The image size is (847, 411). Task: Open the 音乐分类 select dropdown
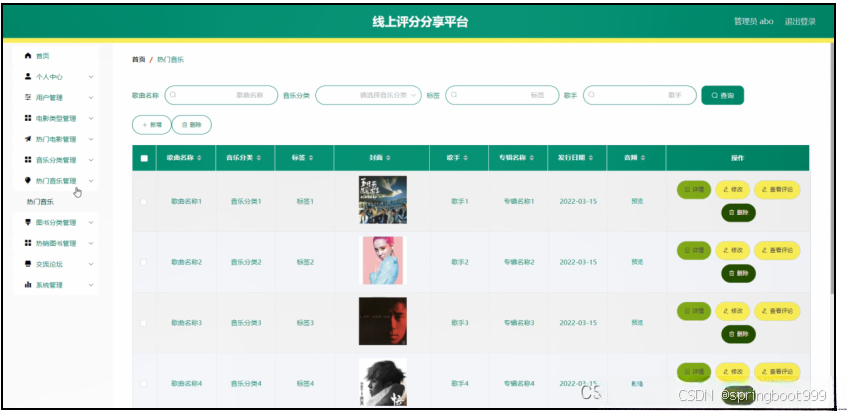tap(368, 95)
